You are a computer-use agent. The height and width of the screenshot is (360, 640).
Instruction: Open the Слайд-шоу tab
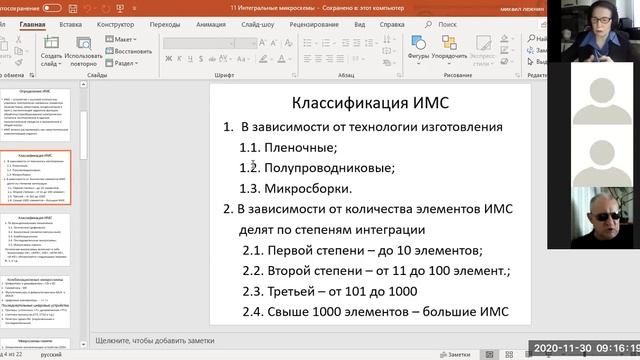(258, 24)
